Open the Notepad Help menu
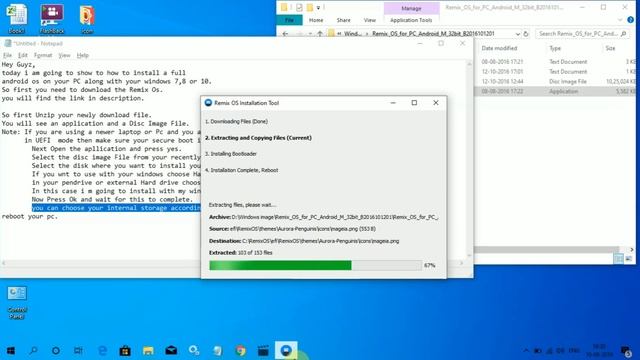 [82, 55]
